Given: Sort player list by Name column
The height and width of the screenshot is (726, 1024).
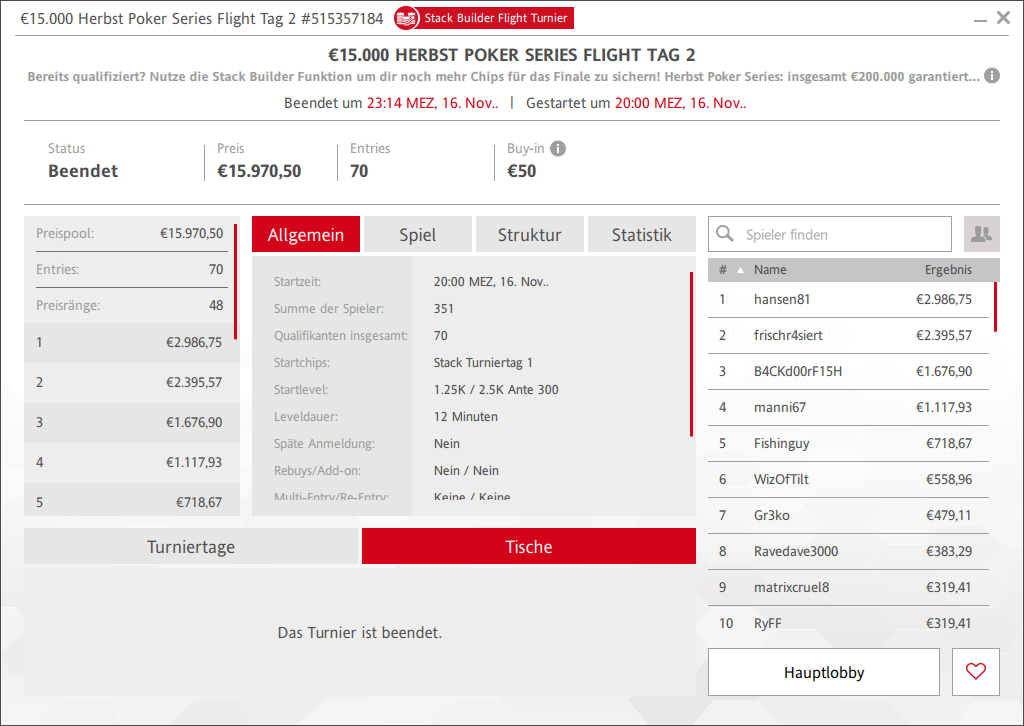Looking at the screenshot, I should click(x=770, y=270).
